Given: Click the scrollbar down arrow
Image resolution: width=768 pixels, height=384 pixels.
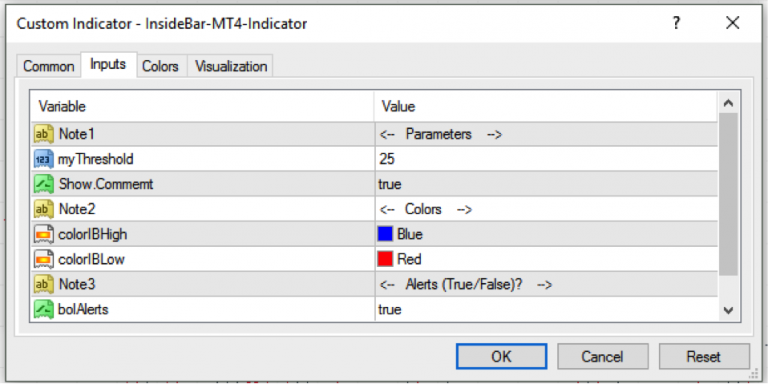Looking at the screenshot, I should (728, 310).
